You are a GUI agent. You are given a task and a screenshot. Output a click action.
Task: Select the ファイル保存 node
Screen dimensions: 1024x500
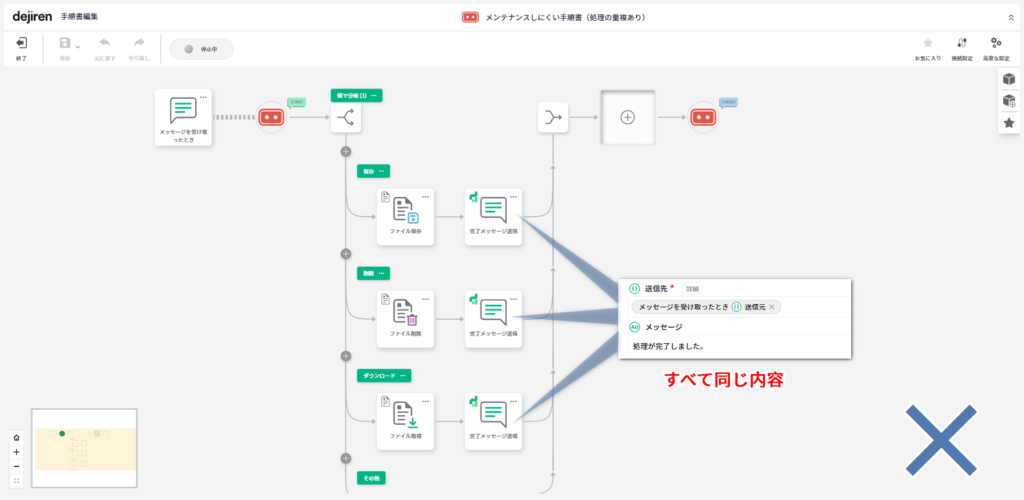coord(406,217)
